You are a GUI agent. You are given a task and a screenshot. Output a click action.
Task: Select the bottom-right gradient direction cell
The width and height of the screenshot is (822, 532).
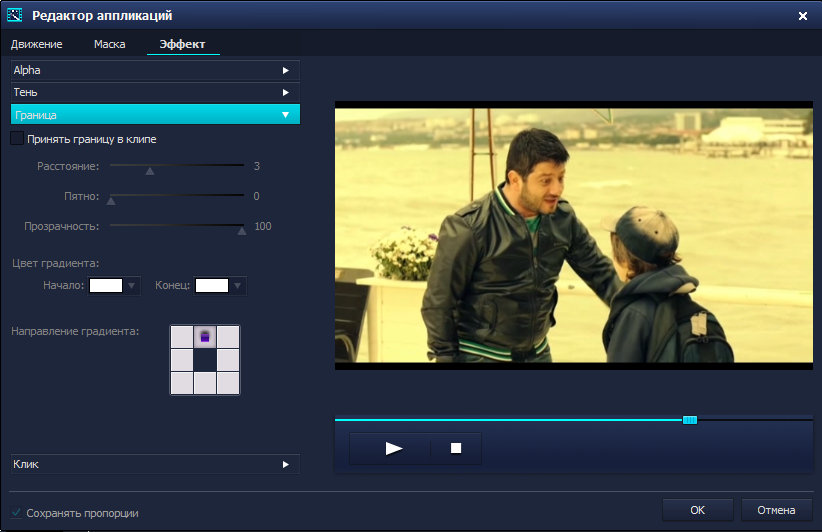point(229,383)
